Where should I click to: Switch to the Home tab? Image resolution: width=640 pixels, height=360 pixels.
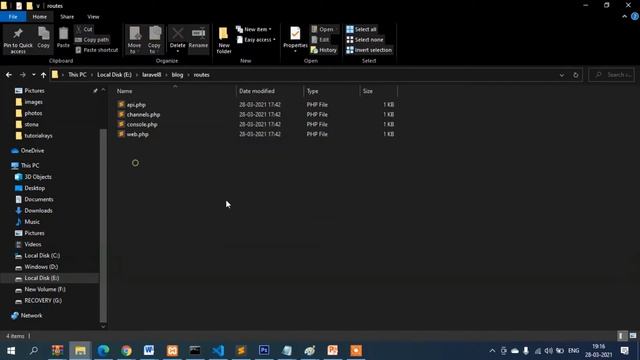pos(40,17)
